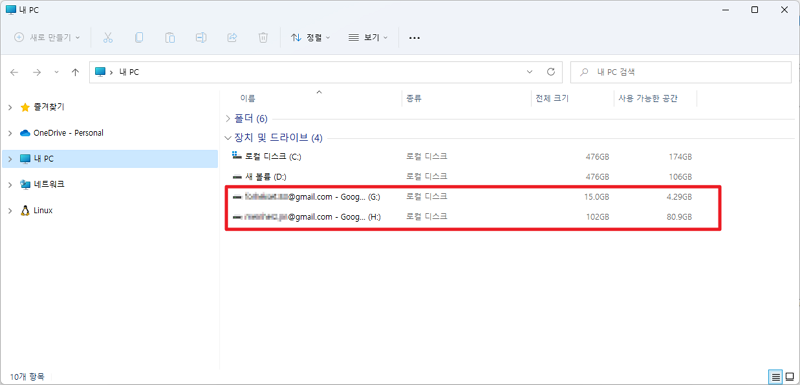Open the 정렬 sort dropdown
This screenshot has height=385, width=800.
311,38
